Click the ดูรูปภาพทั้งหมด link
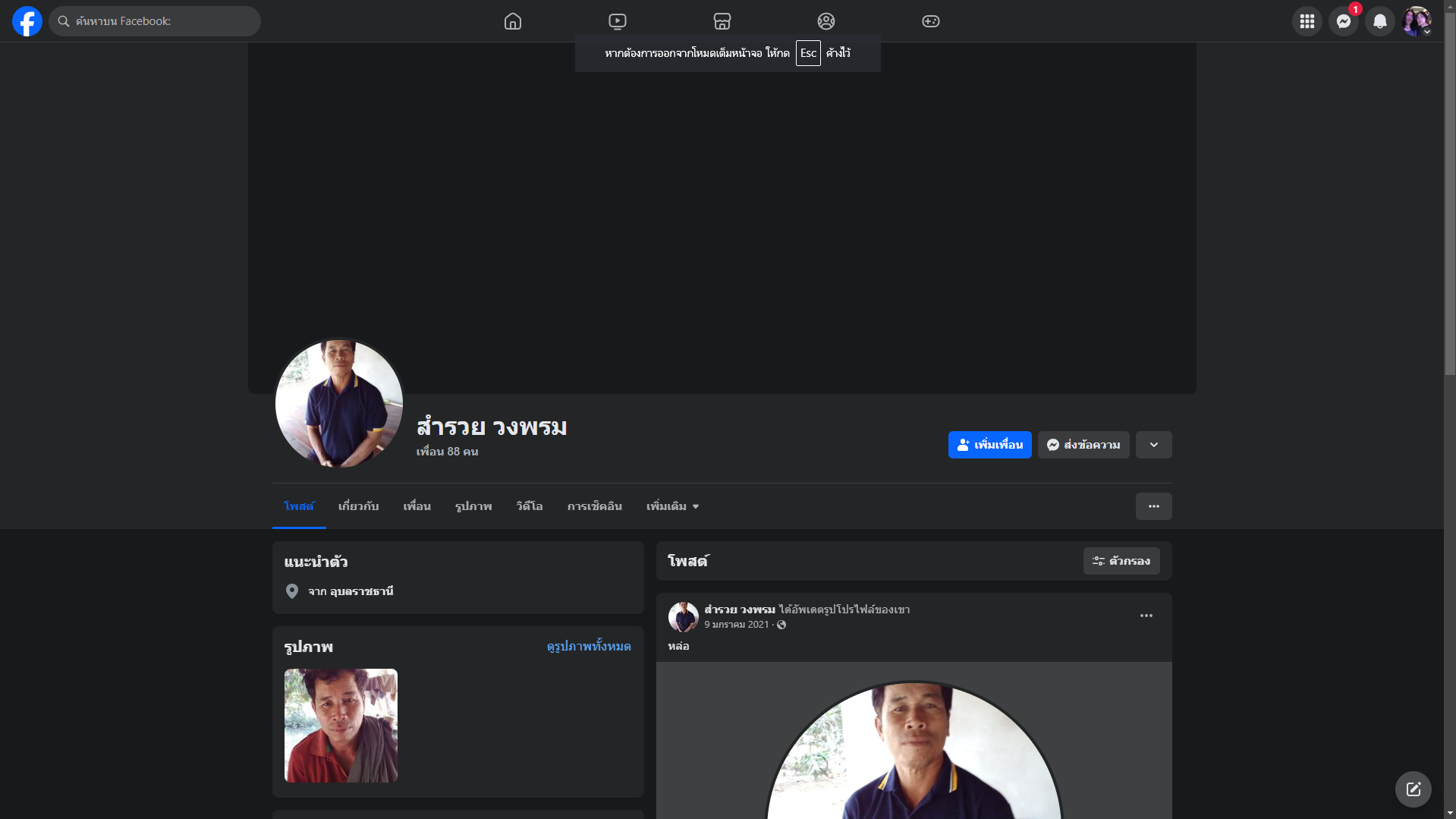 589,647
